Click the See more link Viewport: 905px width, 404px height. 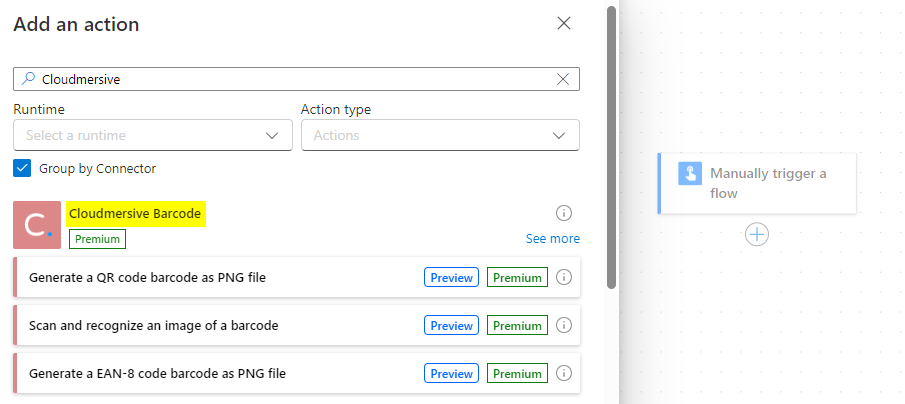552,238
